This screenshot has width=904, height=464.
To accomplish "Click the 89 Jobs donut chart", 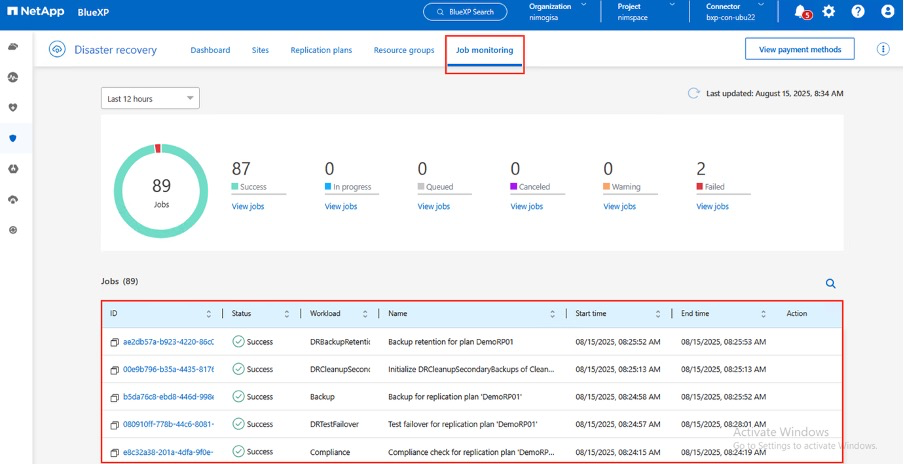I will pos(161,189).
